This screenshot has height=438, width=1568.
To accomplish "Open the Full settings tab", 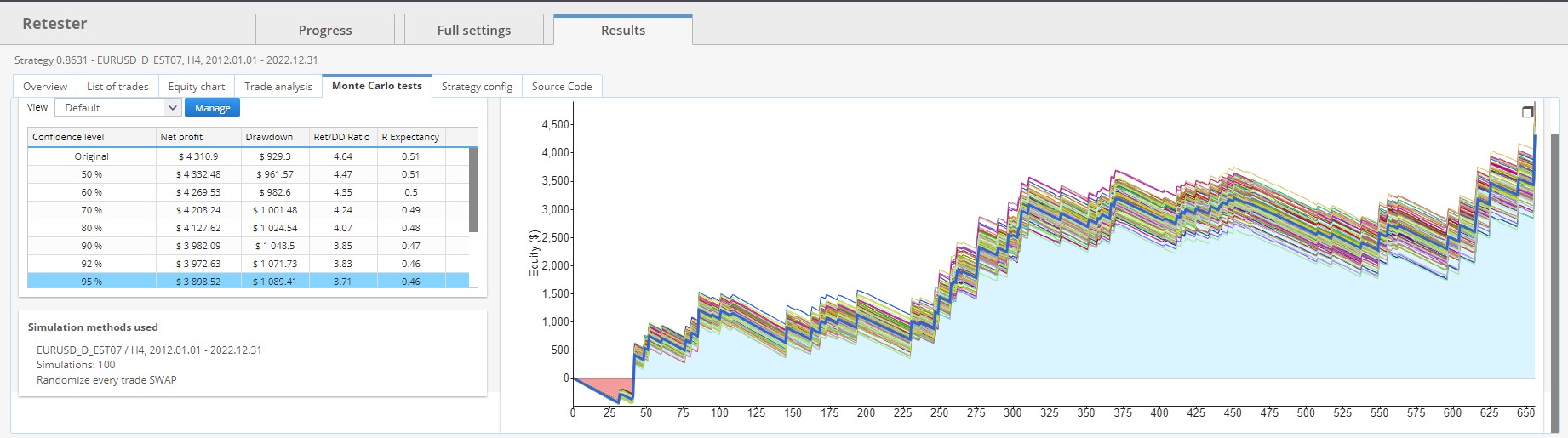I will 474,30.
